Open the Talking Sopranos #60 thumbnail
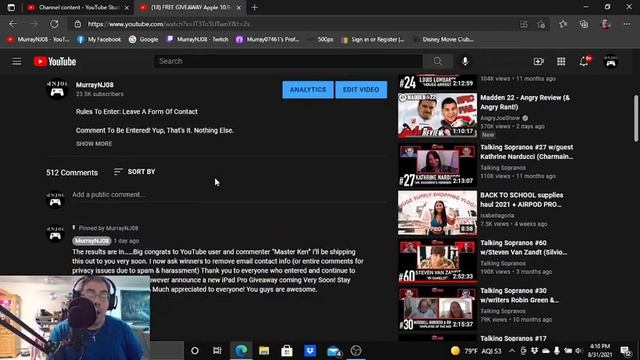 pyautogui.click(x=437, y=260)
